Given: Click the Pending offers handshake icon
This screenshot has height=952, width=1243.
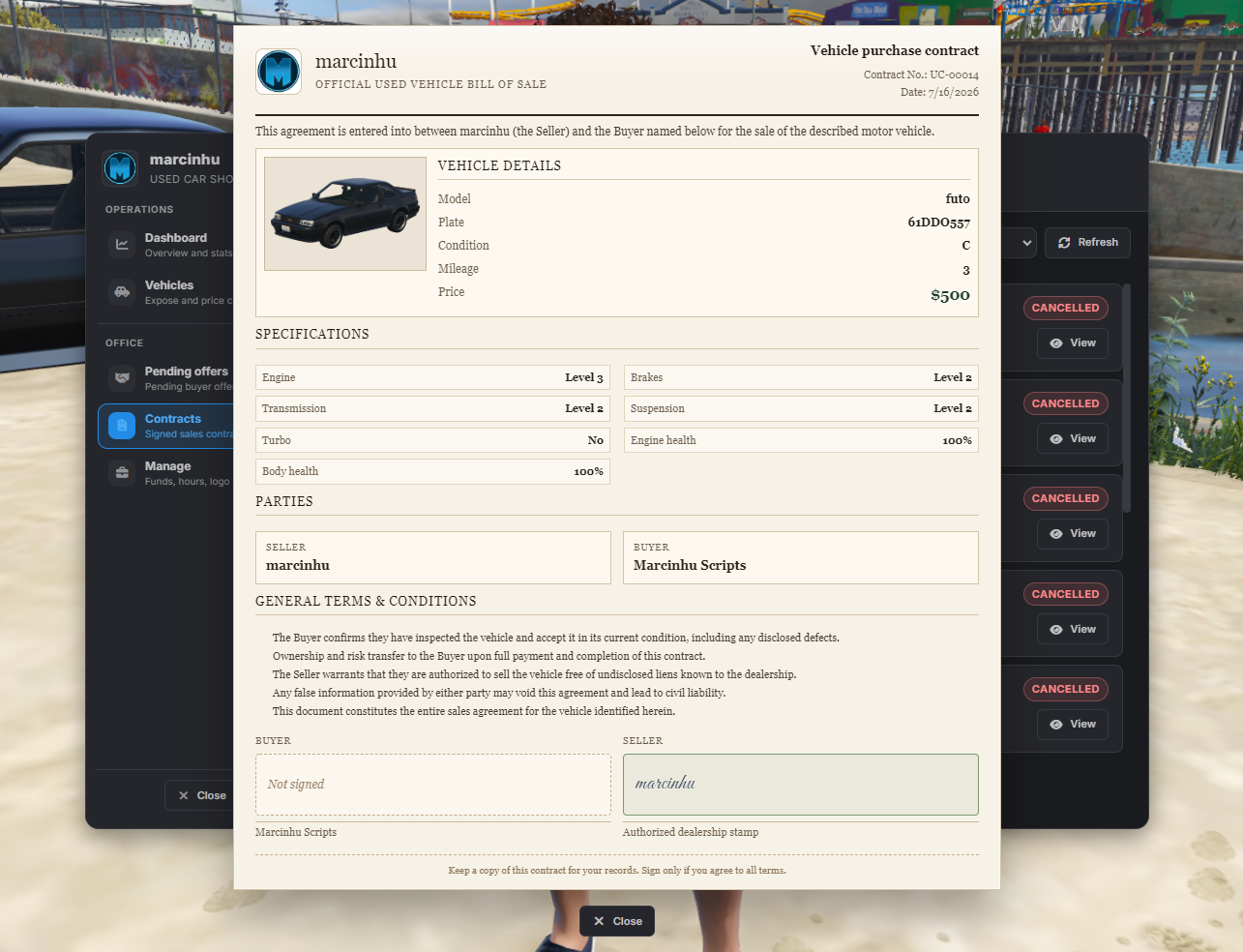Looking at the screenshot, I should tap(122, 378).
